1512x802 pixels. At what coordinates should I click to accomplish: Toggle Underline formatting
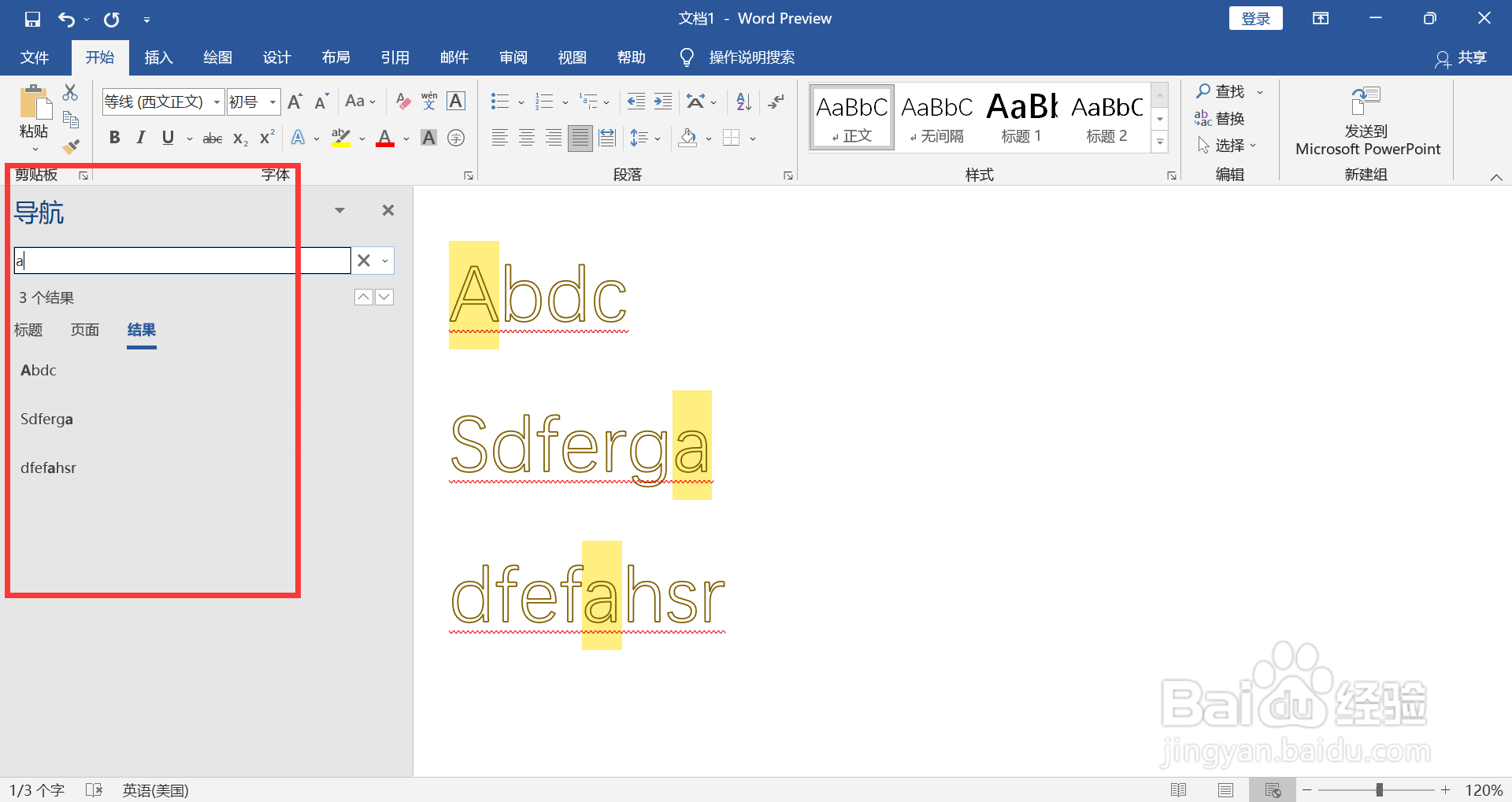click(x=168, y=139)
